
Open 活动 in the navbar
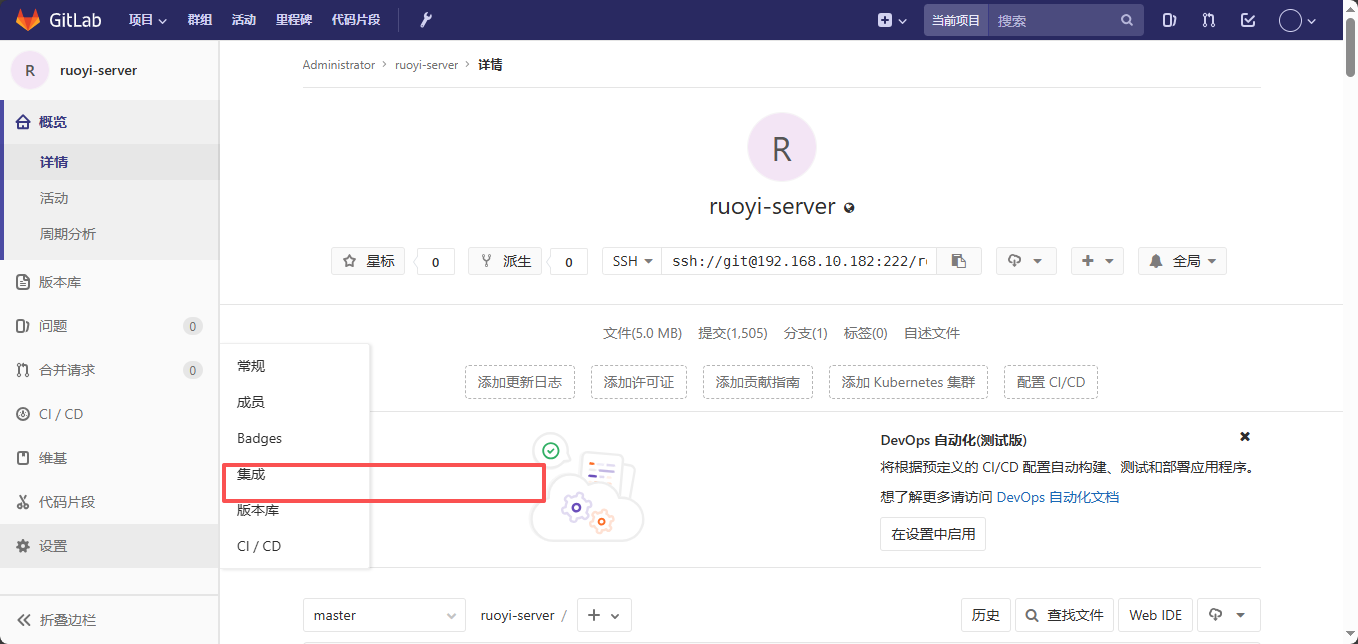click(x=244, y=20)
